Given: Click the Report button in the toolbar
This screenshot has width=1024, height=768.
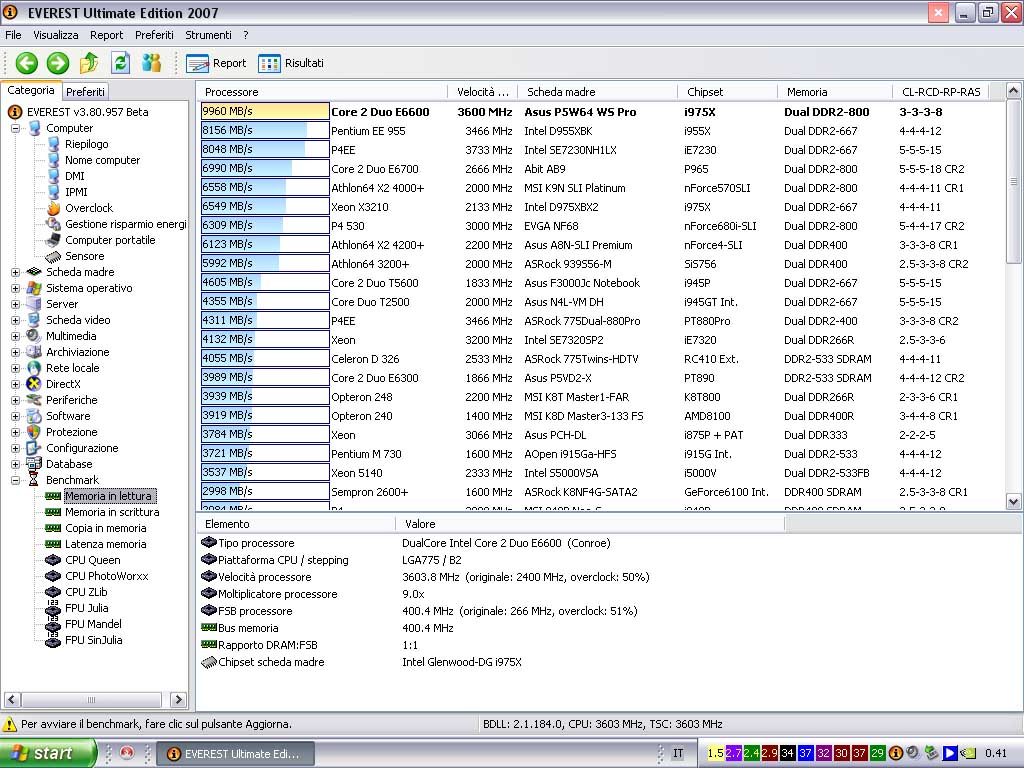Looking at the screenshot, I should point(216,63).
